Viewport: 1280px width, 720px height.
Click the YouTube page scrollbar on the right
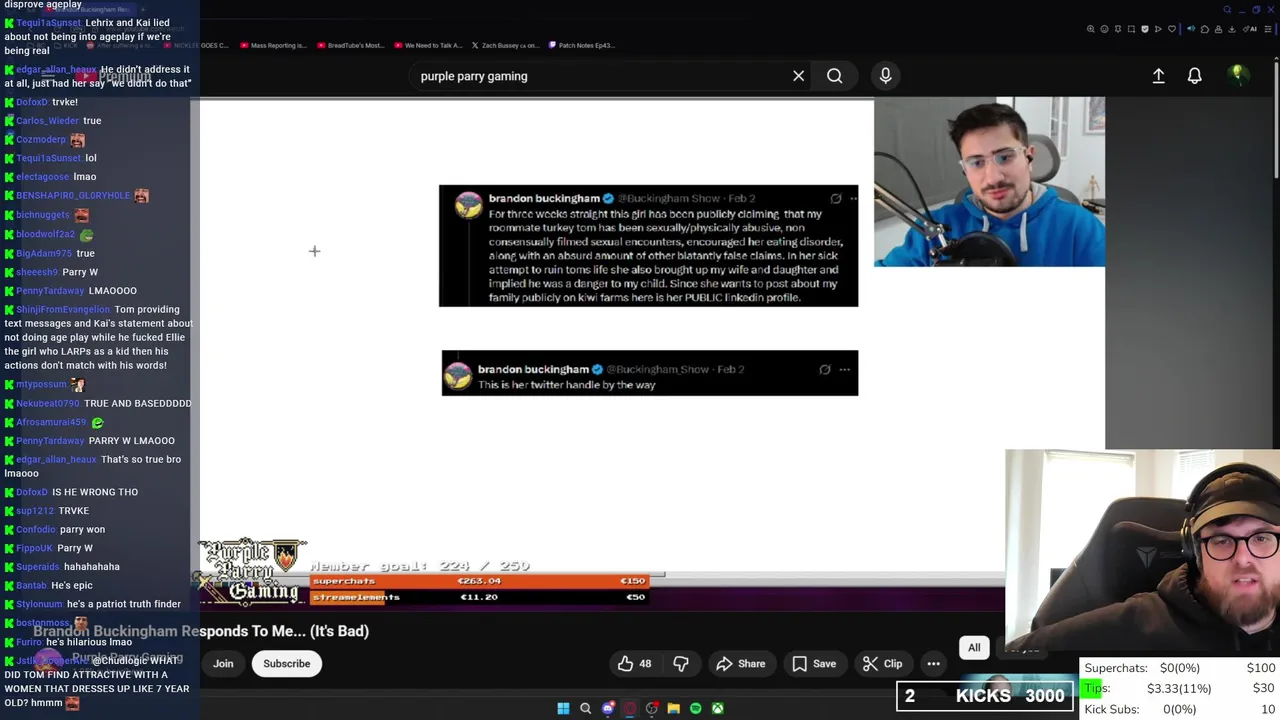point(1274,120)
